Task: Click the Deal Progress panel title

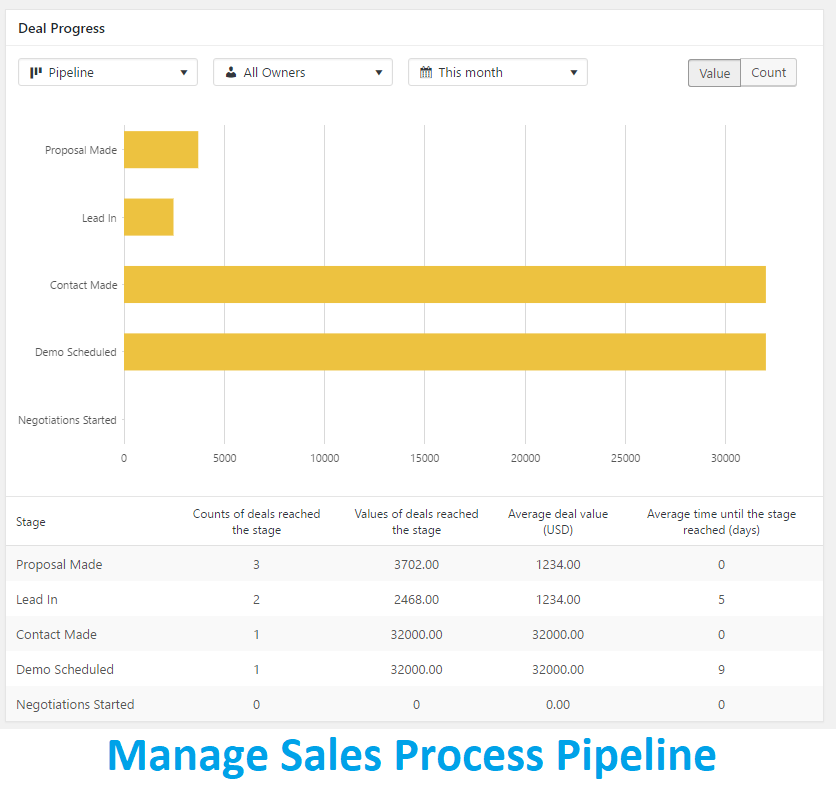Action: click(x=62, y=28)
